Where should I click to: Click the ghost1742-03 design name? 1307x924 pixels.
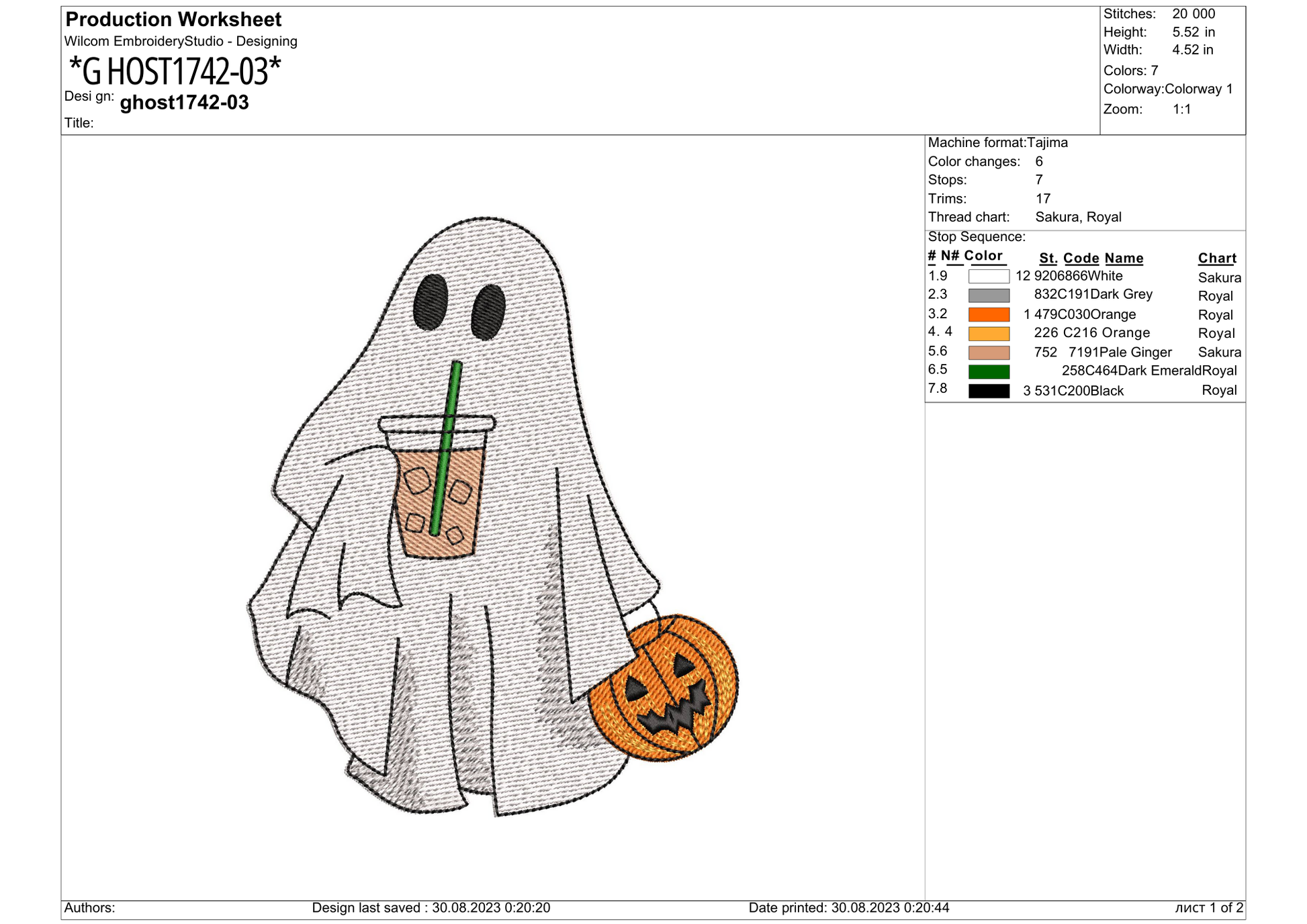184,103
